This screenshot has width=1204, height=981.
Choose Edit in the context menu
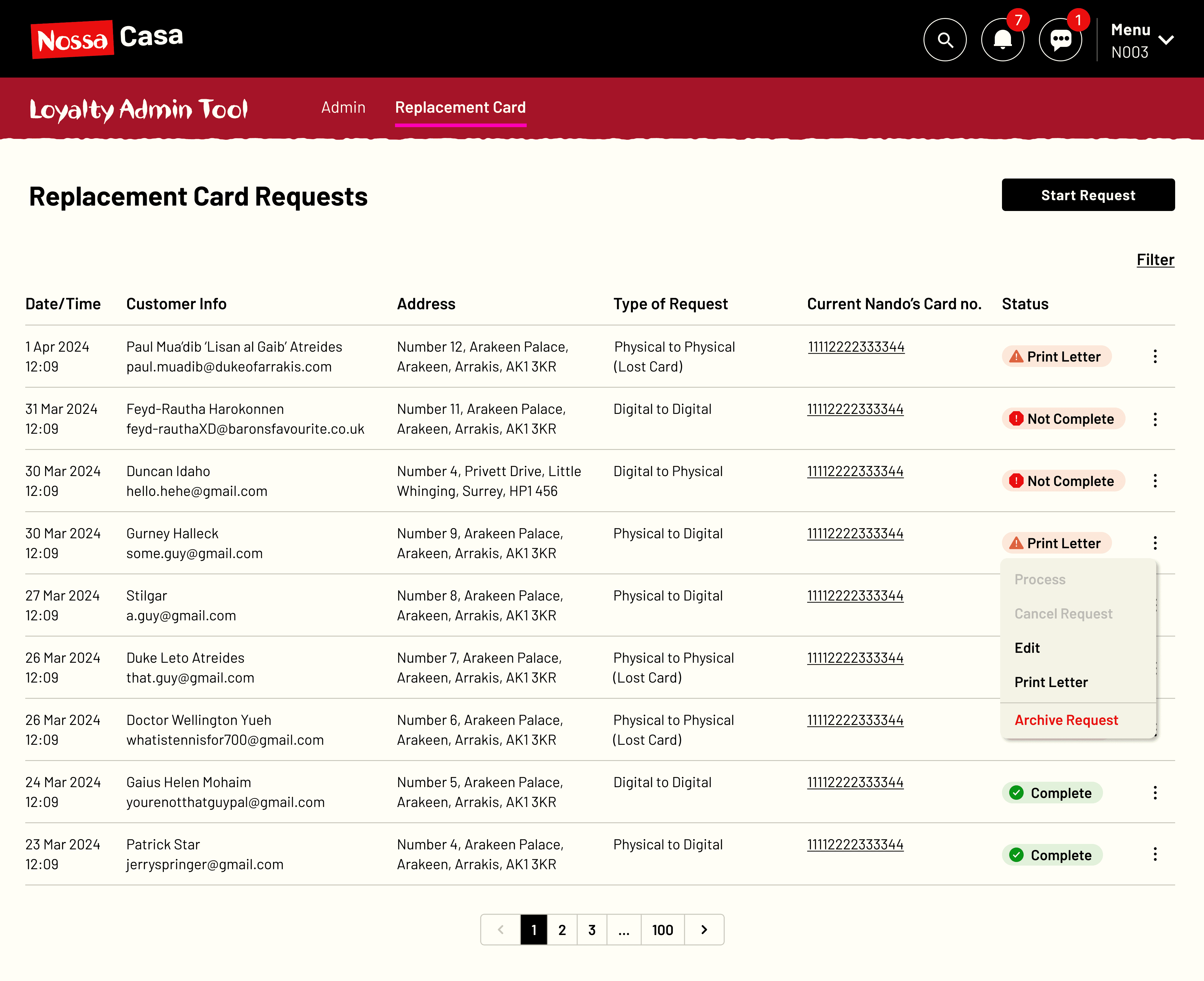click(1027, 648)
